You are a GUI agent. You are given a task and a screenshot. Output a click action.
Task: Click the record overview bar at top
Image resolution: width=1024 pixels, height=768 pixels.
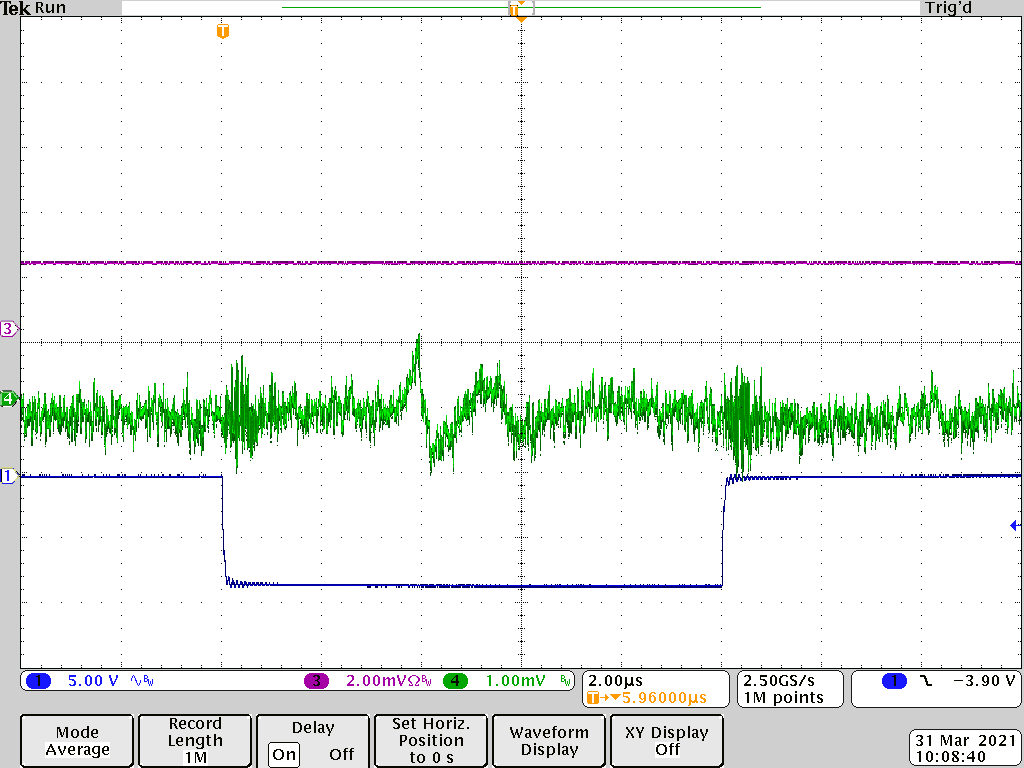[x=519, y=8]
